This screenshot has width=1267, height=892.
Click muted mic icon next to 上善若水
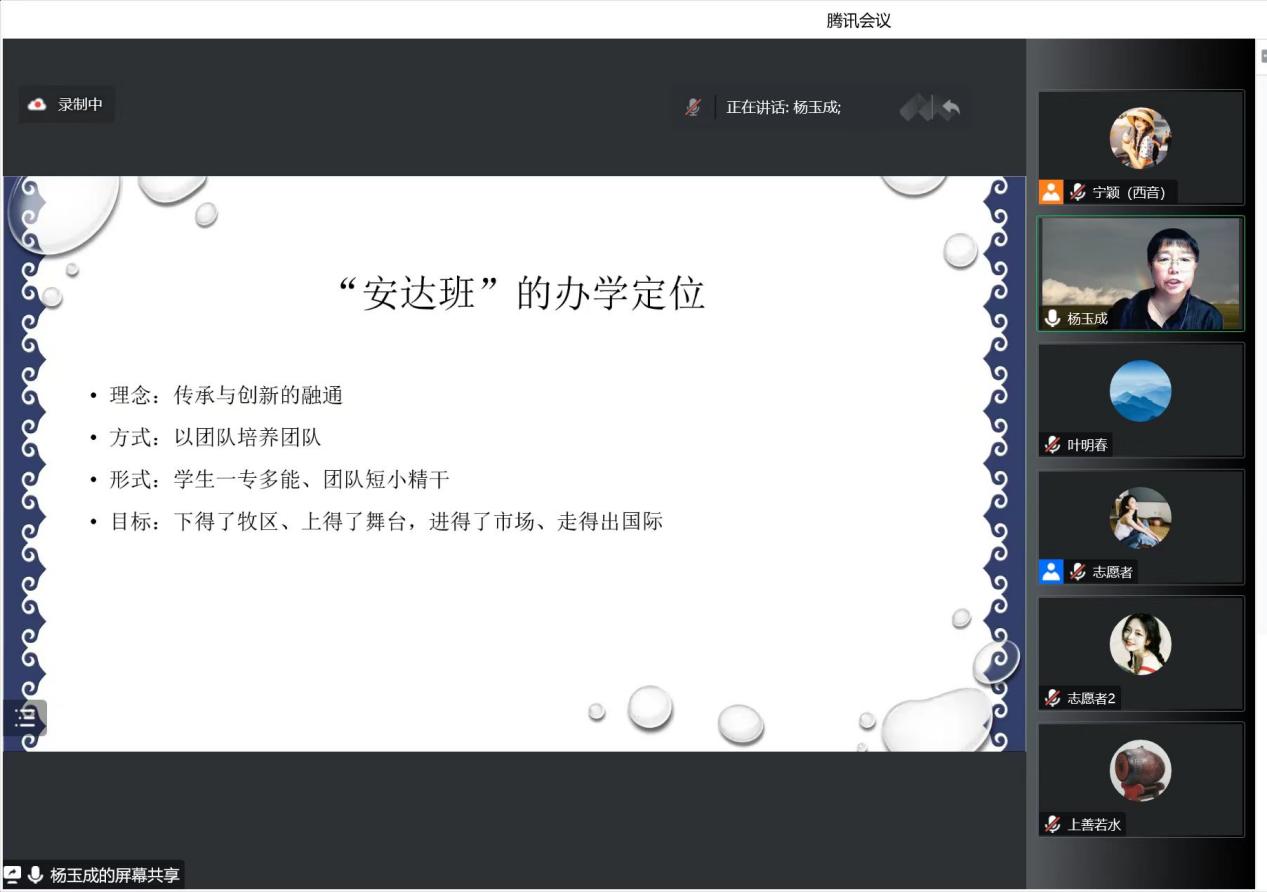point(1052,825)
